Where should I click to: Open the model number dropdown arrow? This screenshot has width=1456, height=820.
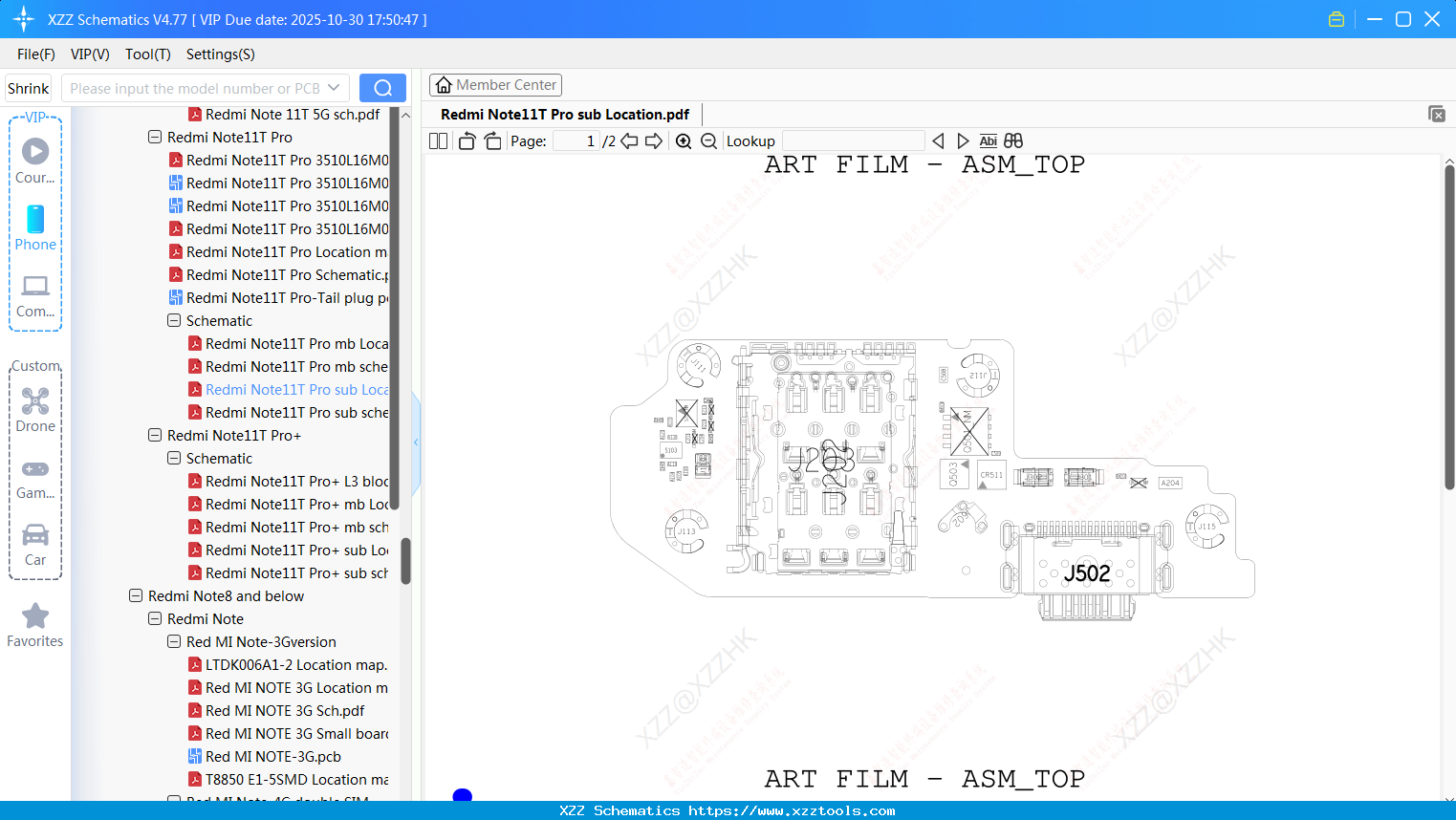click(x=334, y=88)
